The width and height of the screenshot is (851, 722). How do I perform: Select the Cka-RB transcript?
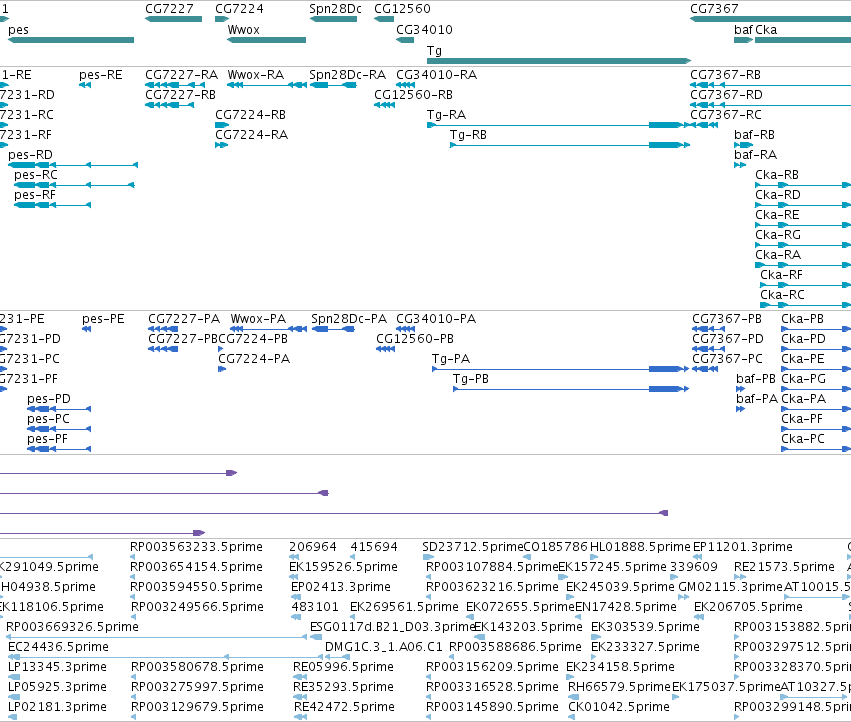point(803,185)
